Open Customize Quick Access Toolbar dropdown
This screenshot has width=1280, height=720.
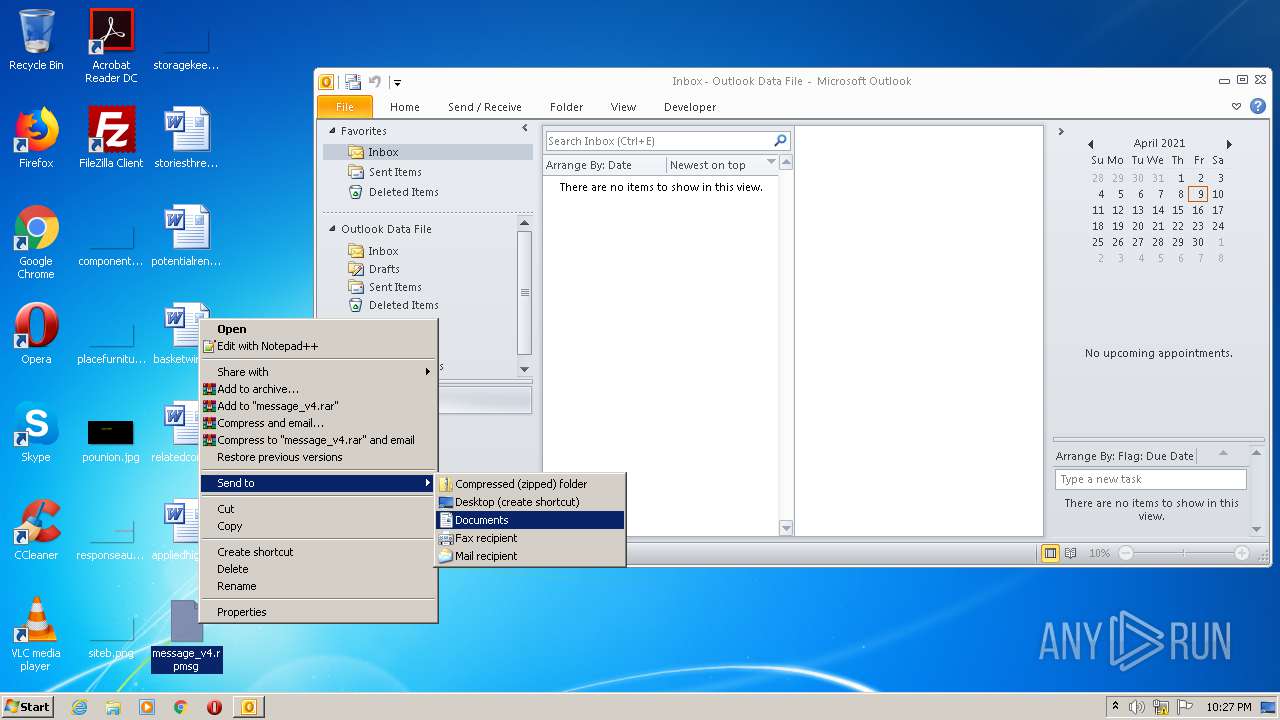[x=397, y=82]
